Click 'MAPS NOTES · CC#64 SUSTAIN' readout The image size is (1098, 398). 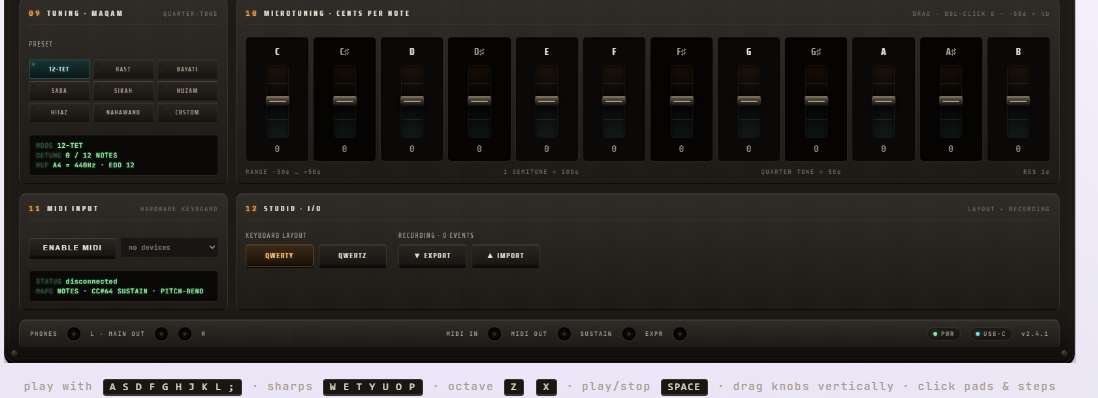click(x=120, y=291)
